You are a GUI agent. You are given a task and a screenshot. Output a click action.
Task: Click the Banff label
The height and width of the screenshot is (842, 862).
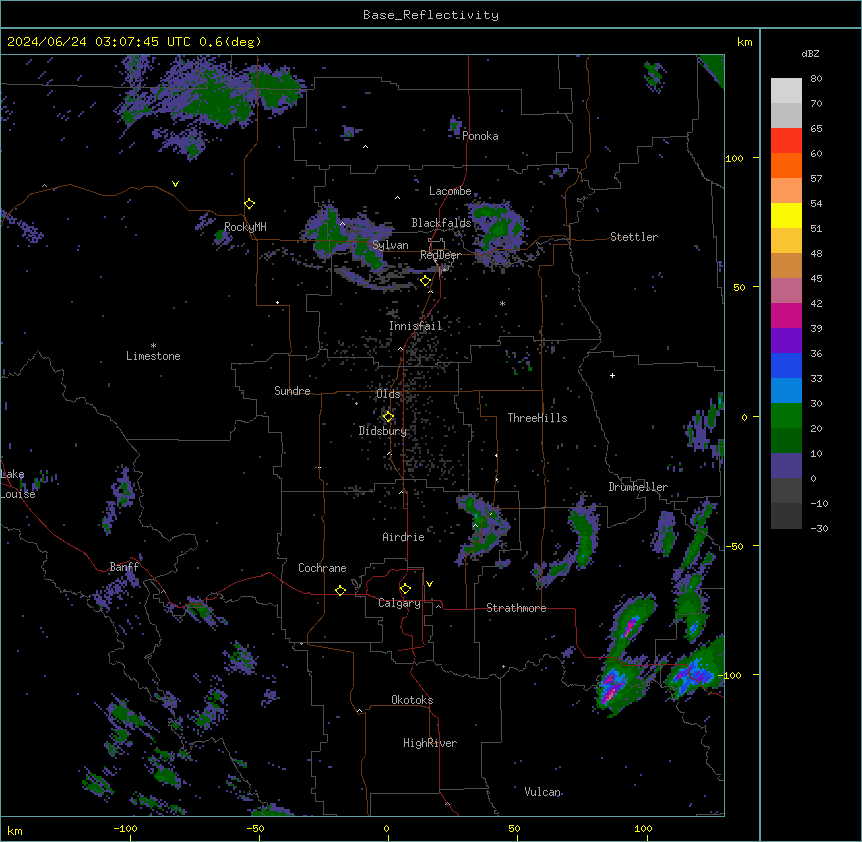[x=124, y=567]
